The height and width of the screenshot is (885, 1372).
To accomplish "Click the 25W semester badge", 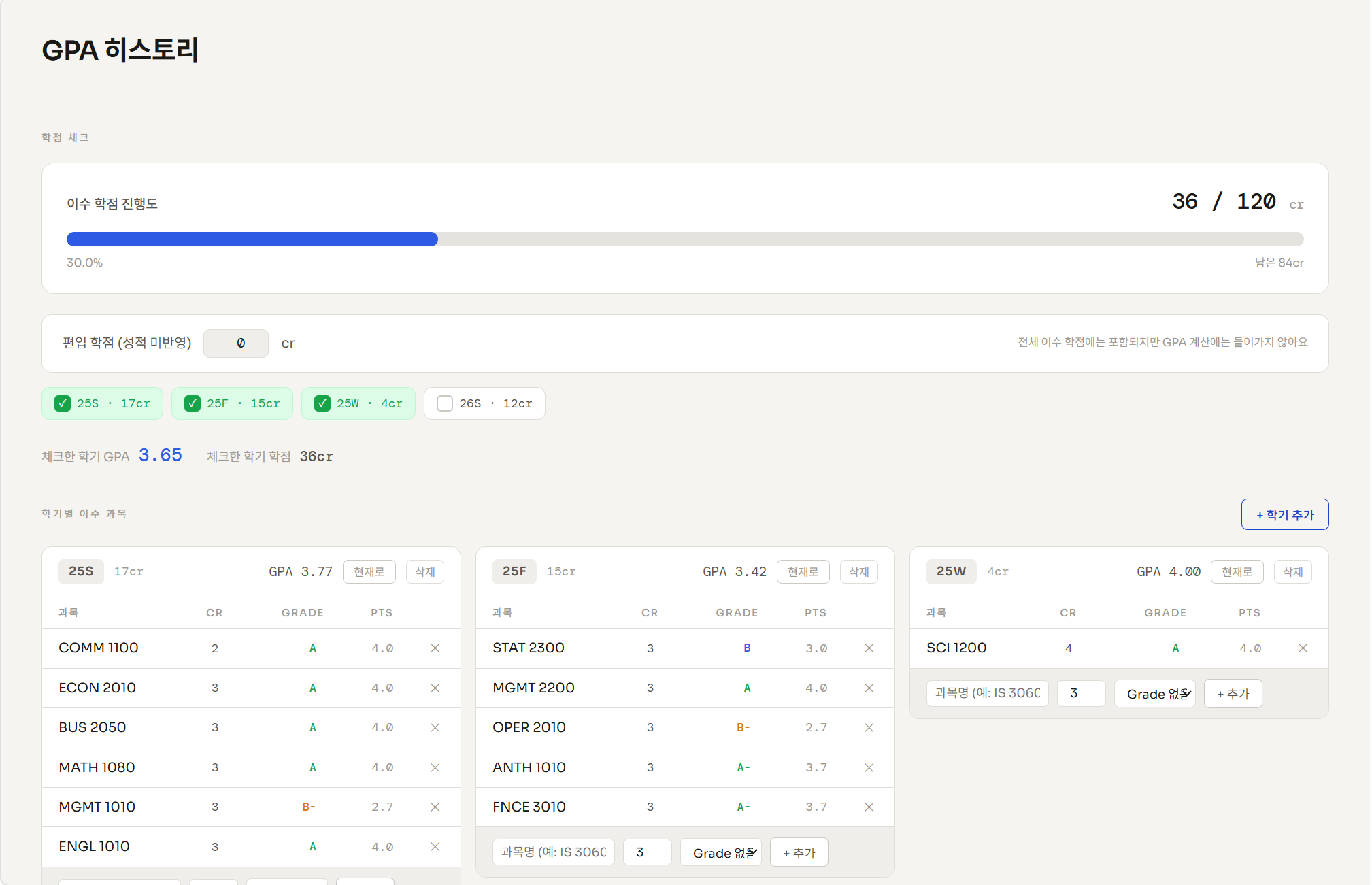I will (951, 571).
